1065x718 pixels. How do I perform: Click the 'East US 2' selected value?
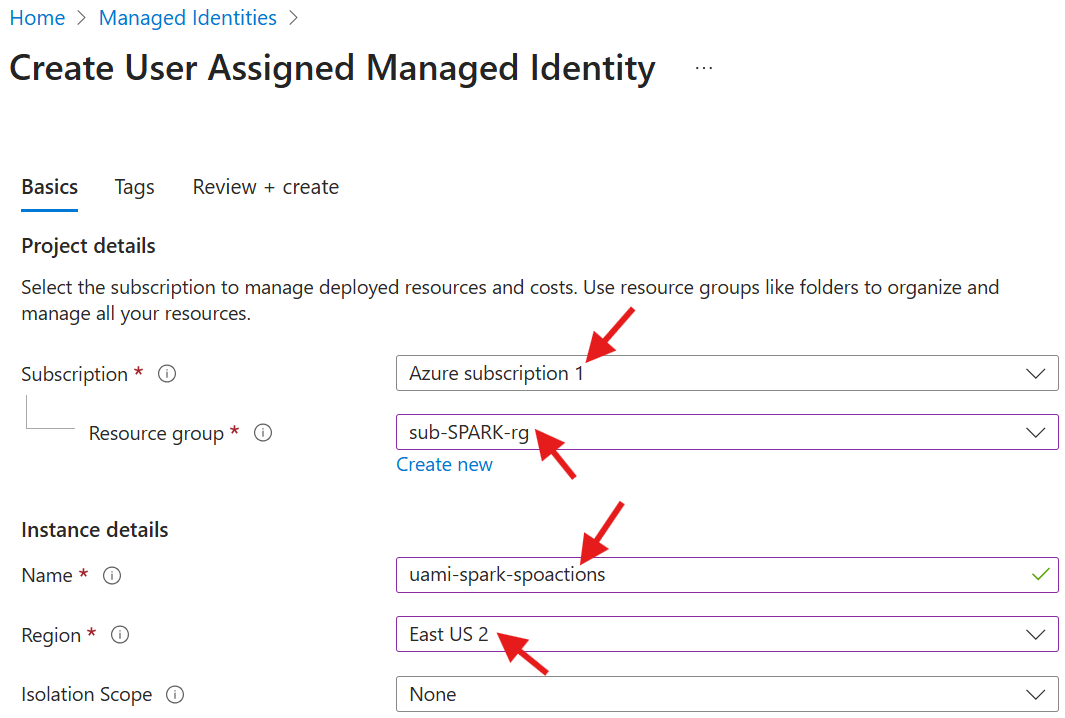click(x=448, y=635)
